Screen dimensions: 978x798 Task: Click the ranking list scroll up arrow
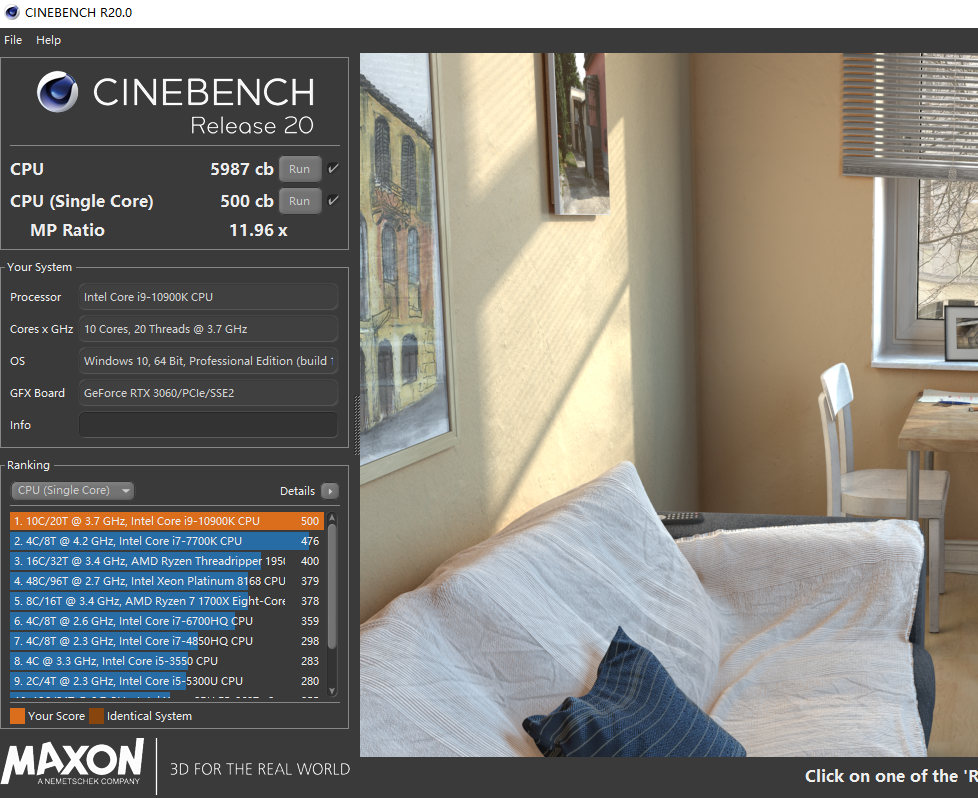332,517
